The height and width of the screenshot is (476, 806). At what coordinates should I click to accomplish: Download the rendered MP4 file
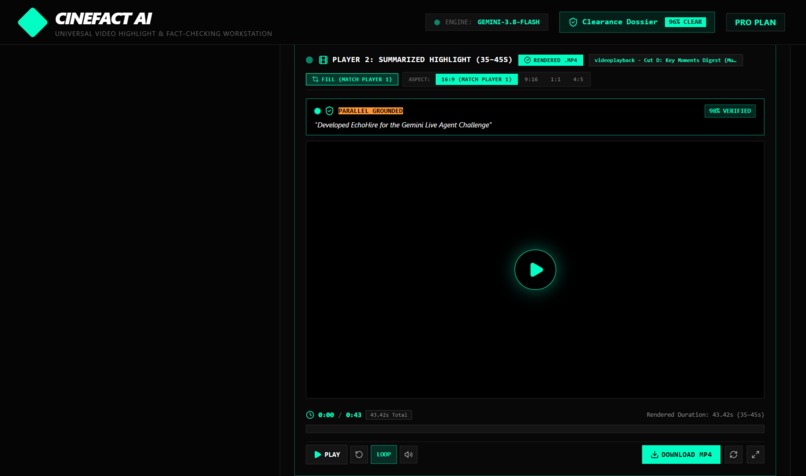click(x=681, y=454)
